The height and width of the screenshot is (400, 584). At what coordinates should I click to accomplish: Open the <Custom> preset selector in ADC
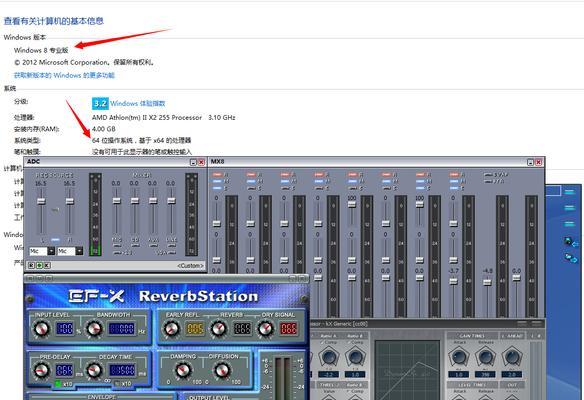[190, 266]
